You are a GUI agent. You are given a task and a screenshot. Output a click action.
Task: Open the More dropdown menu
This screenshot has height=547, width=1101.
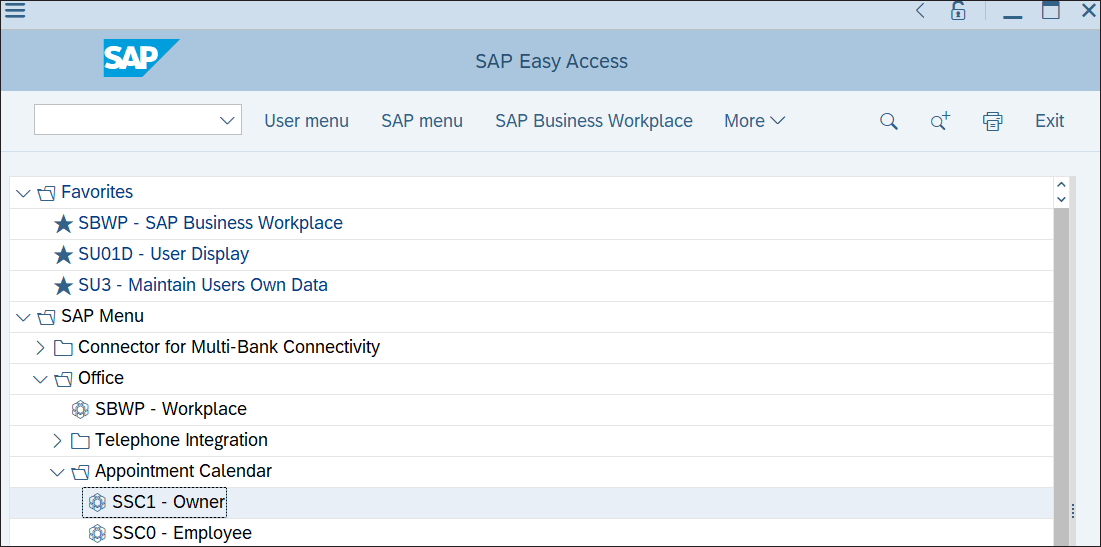(754, 121)
